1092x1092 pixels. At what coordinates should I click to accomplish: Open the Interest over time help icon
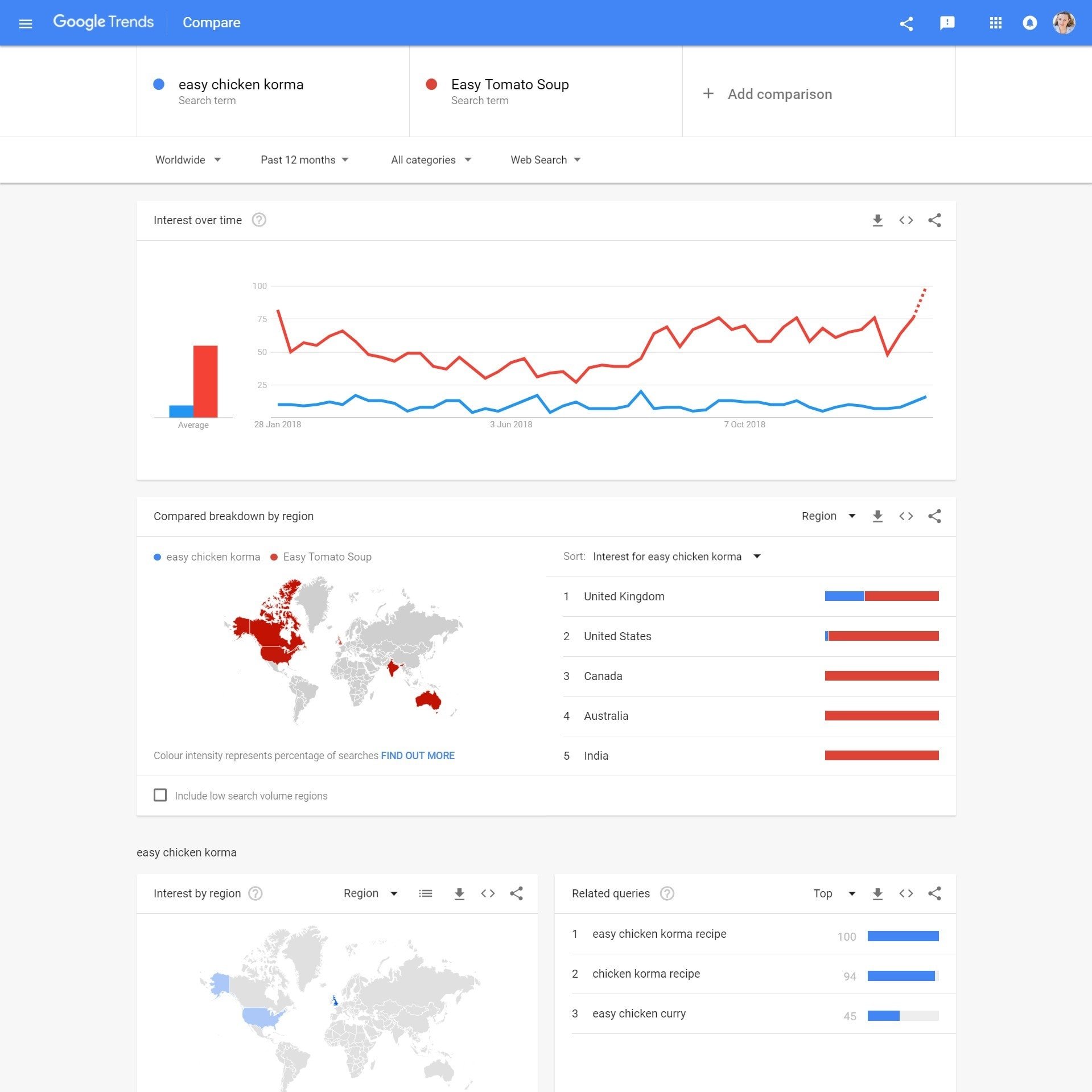coord(259,220)
